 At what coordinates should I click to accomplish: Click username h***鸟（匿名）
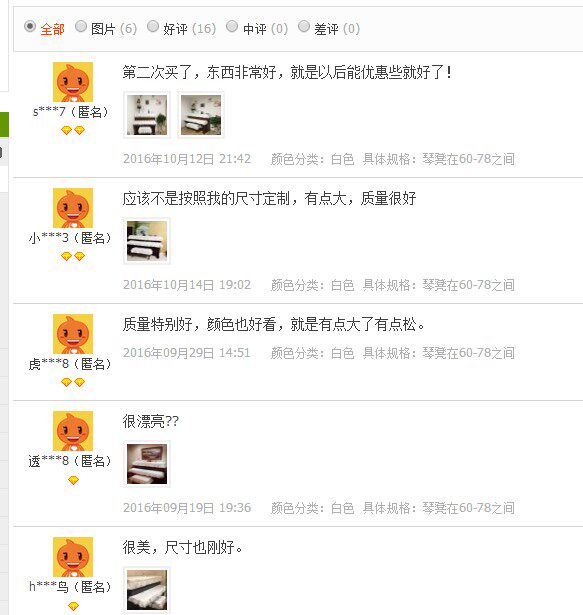pyautogui.click(x=71, y=587)
